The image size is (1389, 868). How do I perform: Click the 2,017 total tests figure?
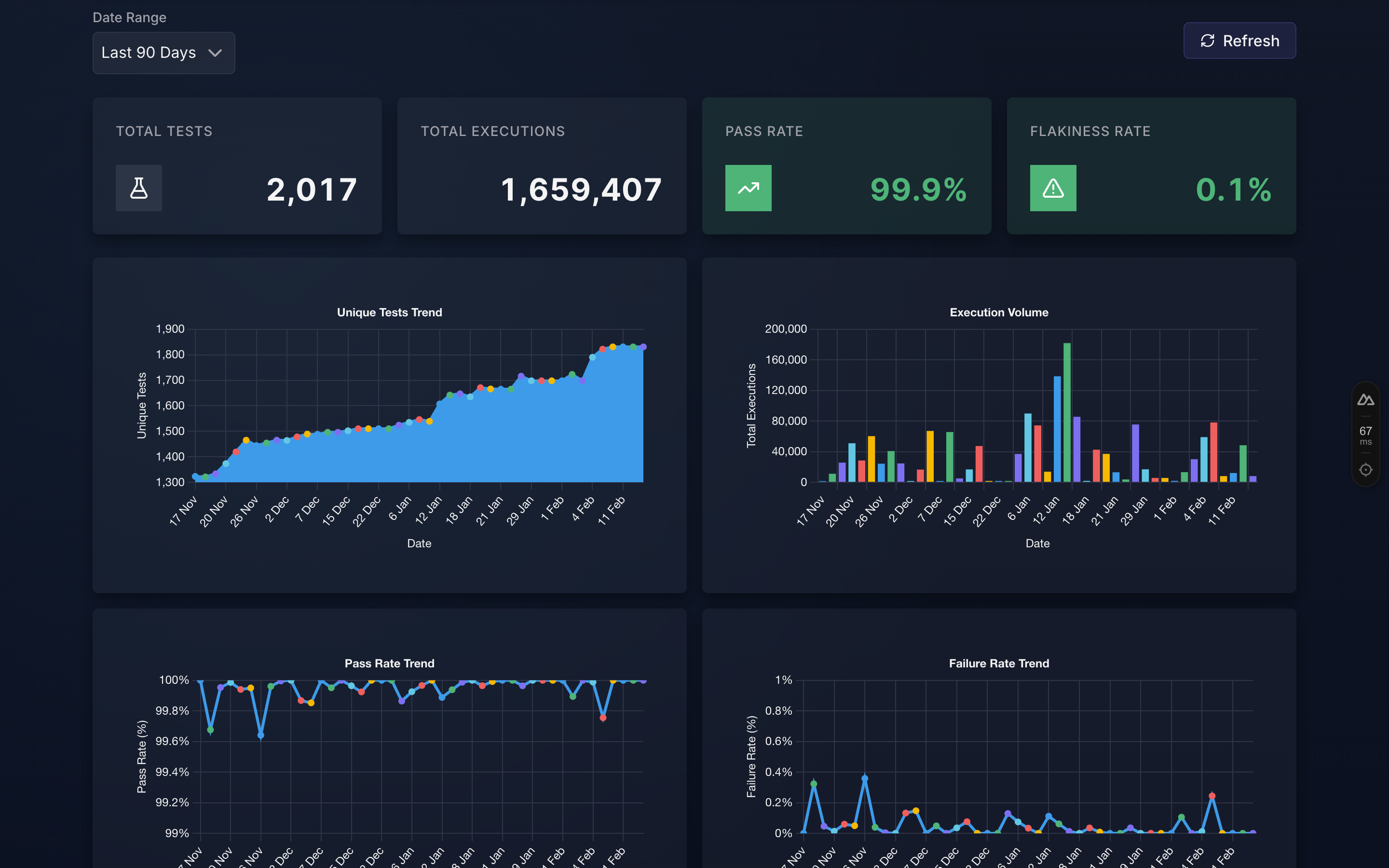(x=312, y=190)
